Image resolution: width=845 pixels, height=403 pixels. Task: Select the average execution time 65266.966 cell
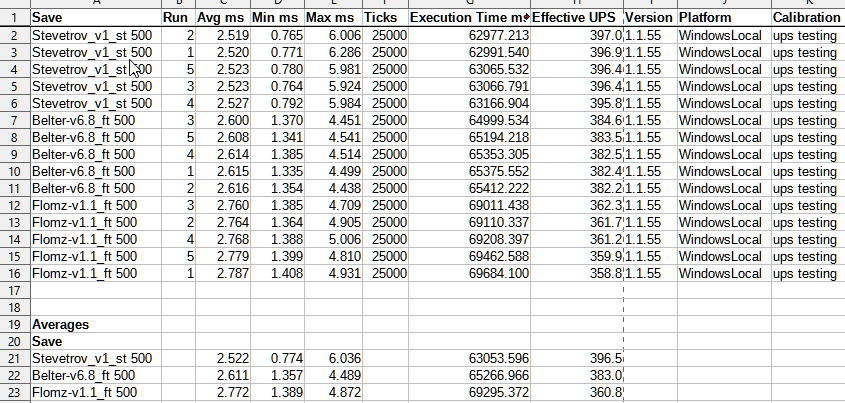pos(468,375)
